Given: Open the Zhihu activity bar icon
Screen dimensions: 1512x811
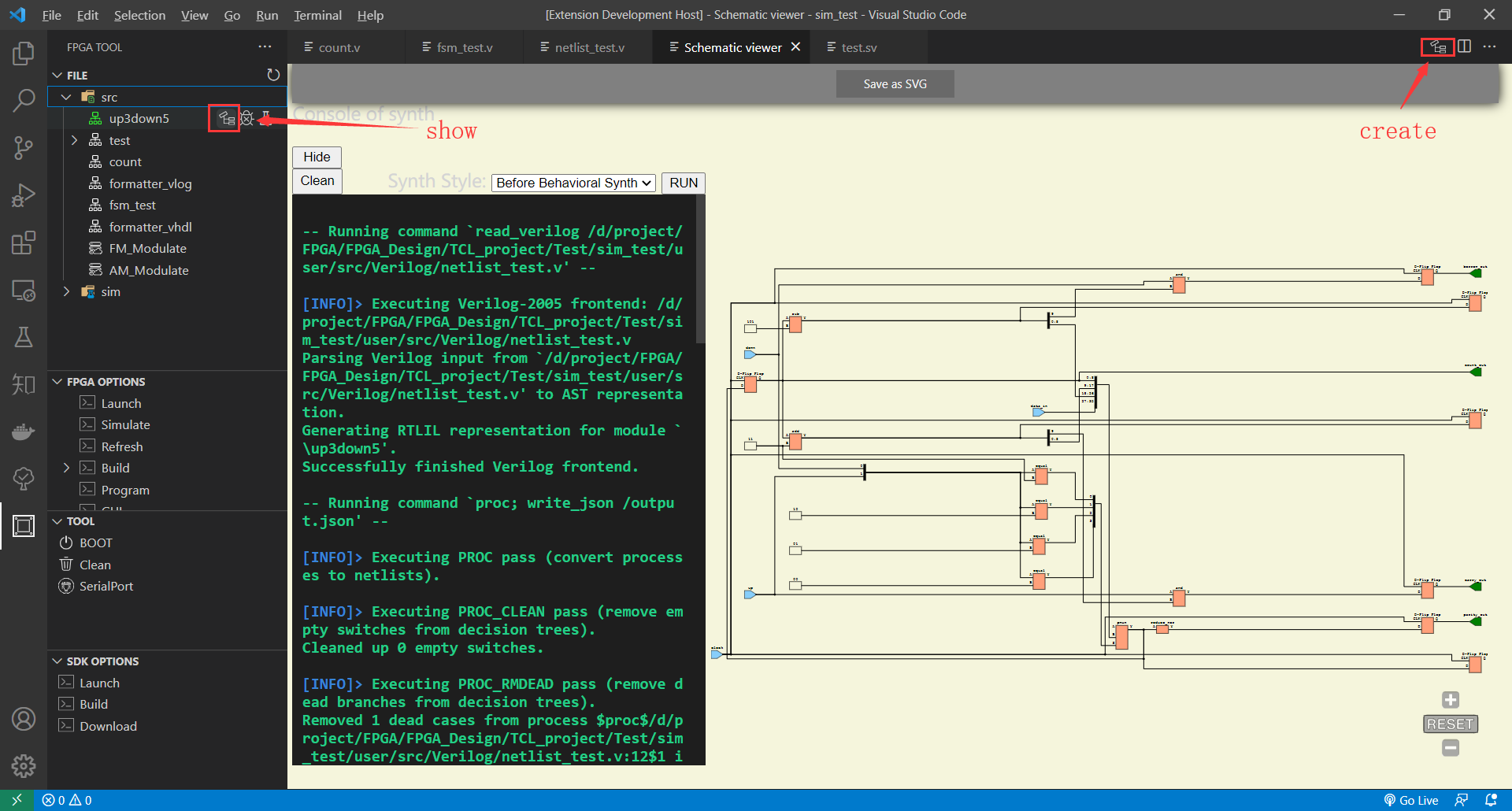Looking at the screenshot, I should tap(24, 384).
